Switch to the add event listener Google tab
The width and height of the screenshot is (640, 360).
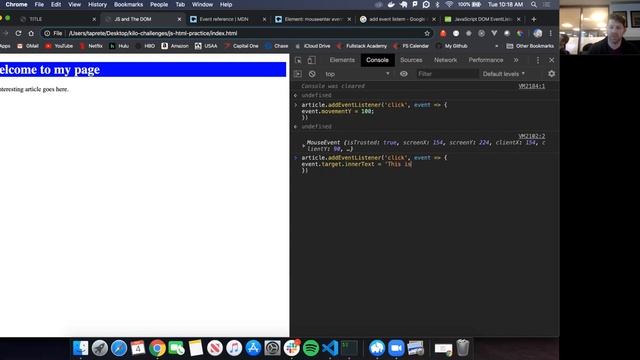coord(398,19)
